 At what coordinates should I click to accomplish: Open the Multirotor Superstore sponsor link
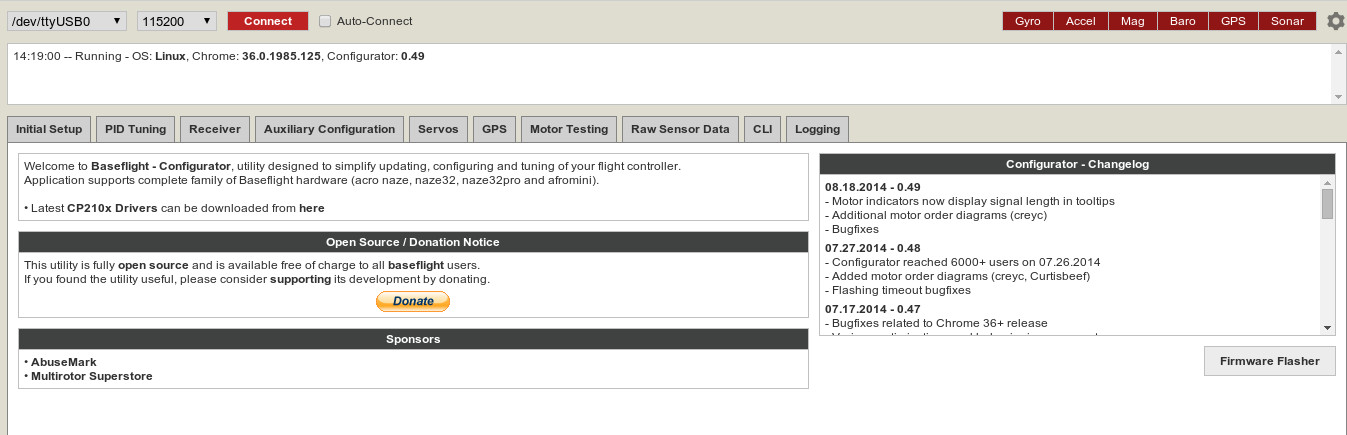click(x=92, y=376)
